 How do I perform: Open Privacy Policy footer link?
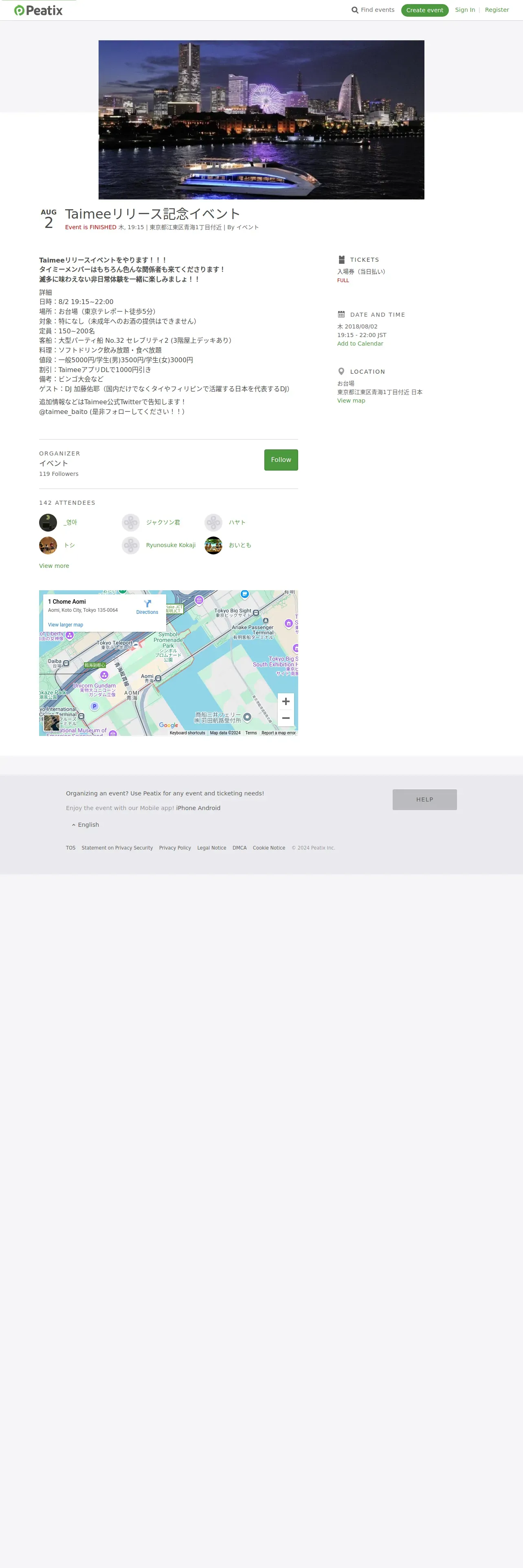tap(175, 848)
